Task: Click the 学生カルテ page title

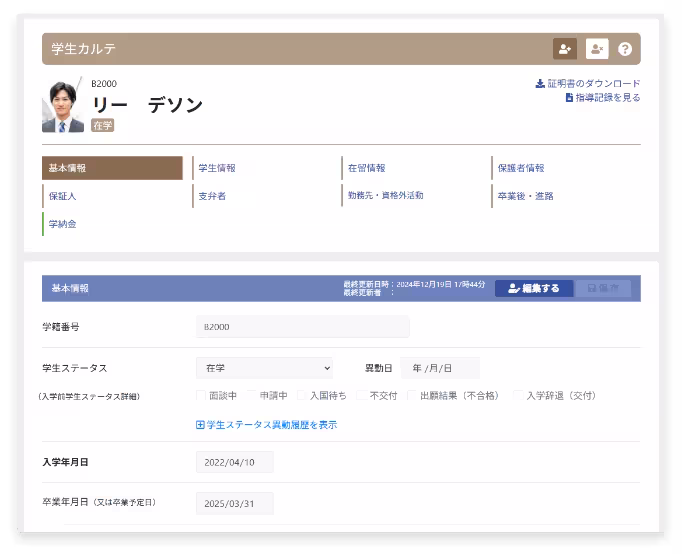Action: [x=84, y=49]
